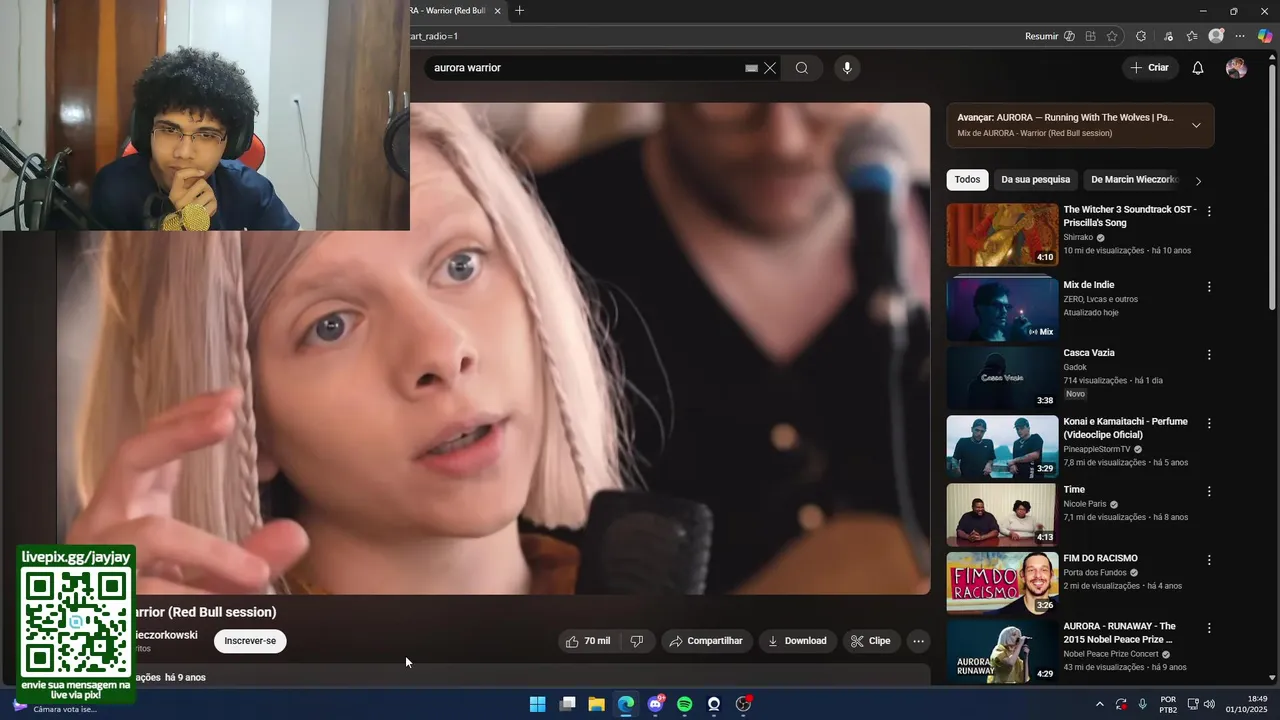
Task: Open options for The Witcher 3 Soundtrack video
Action: point(1209,212)
